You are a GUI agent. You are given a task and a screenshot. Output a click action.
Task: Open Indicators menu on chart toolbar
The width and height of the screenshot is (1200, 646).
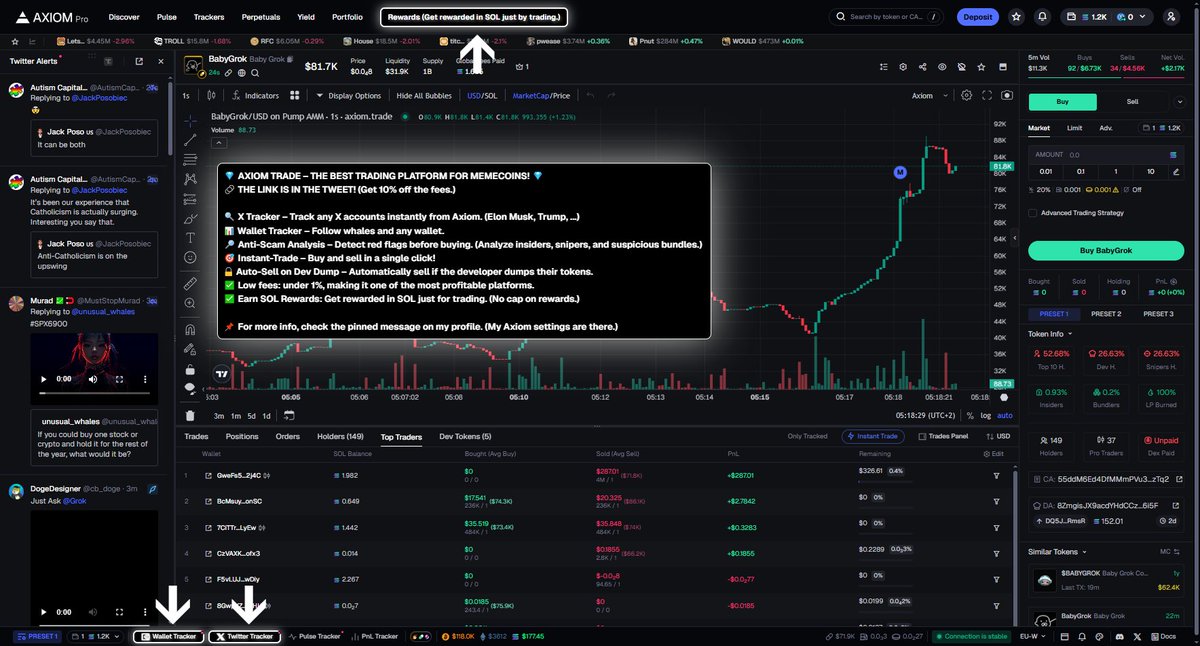[x=255, y=96]
